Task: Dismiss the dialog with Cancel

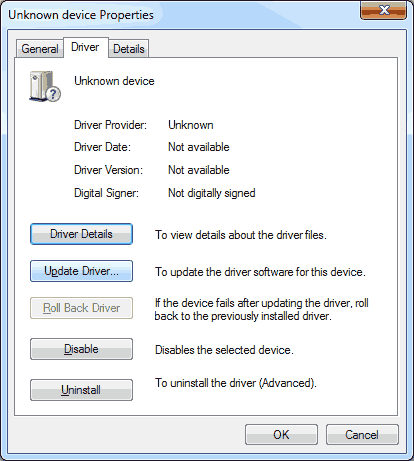Action: tap(362, 435)
